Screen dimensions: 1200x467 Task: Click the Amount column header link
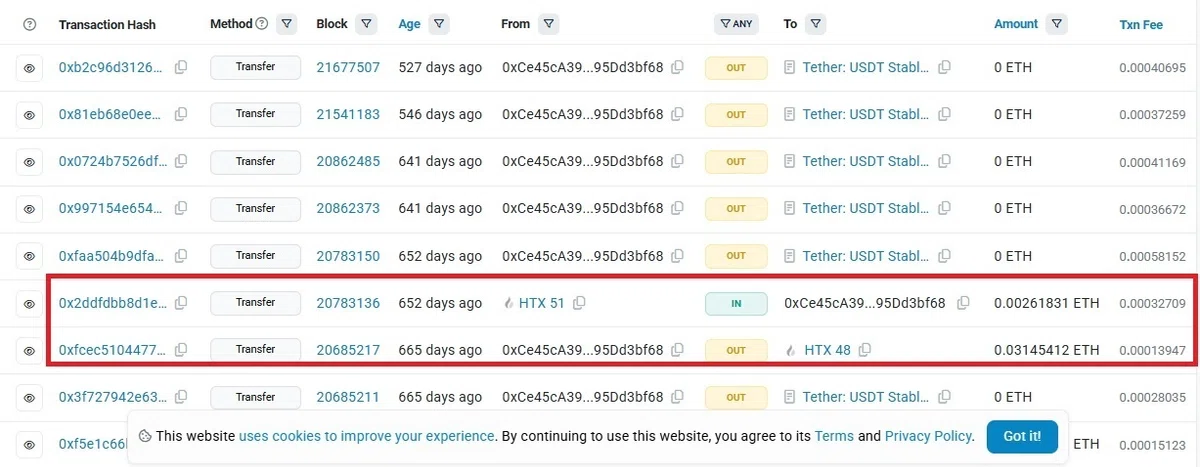tap(1016, 23)
